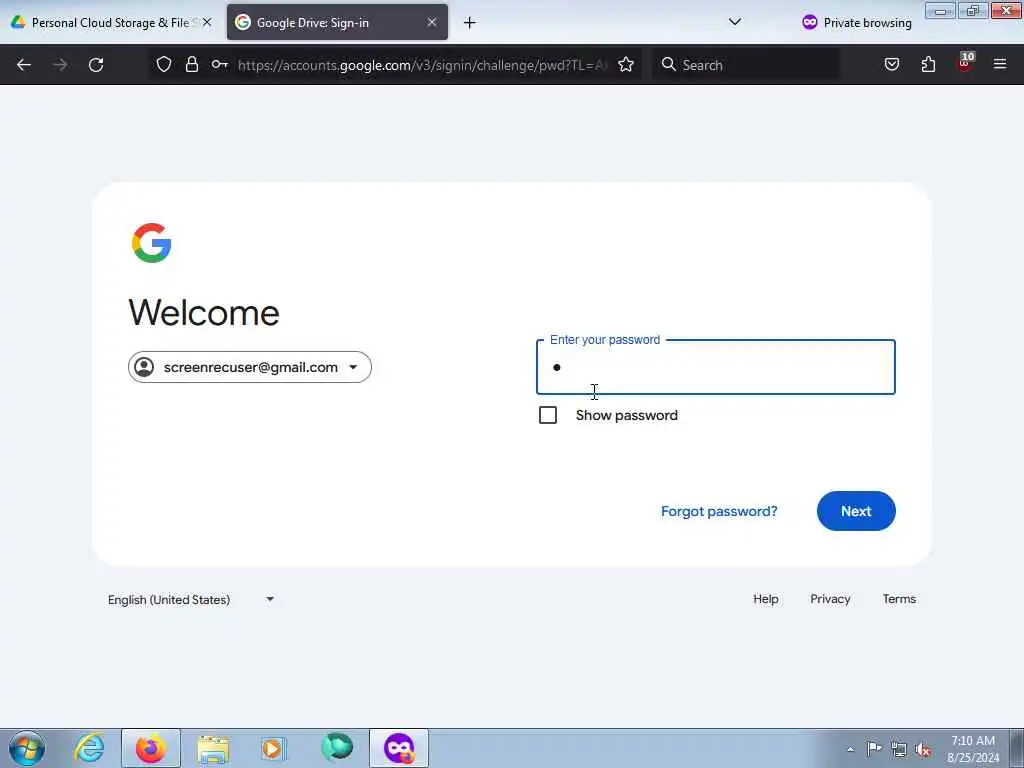Switch to Personal Cloud Storage tab
Image resolution: width=1024 pixels, height=768 pixels.
pyautogui.click(x=108, y=22)
